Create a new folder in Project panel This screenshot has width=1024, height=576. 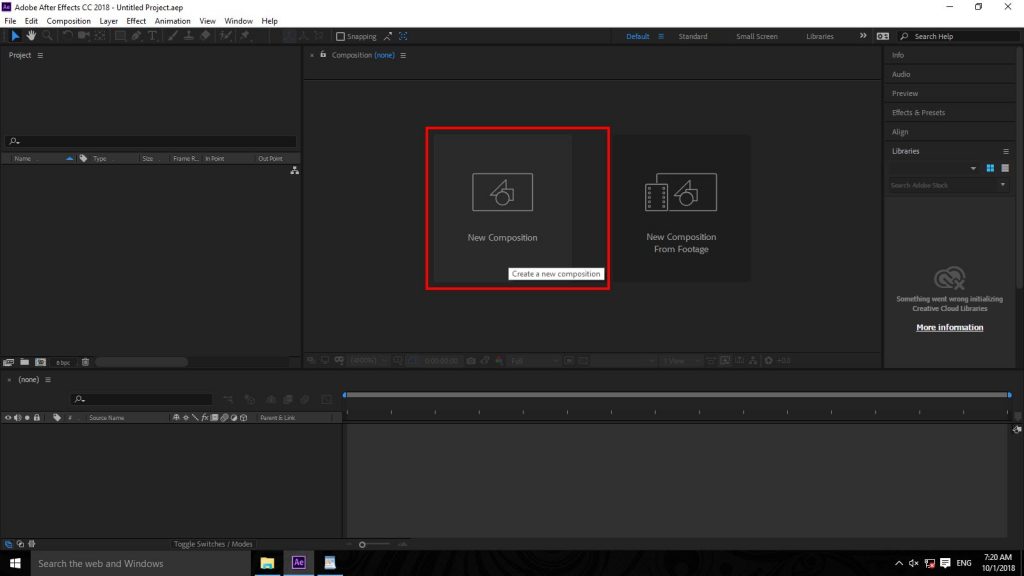click(24, 362)
